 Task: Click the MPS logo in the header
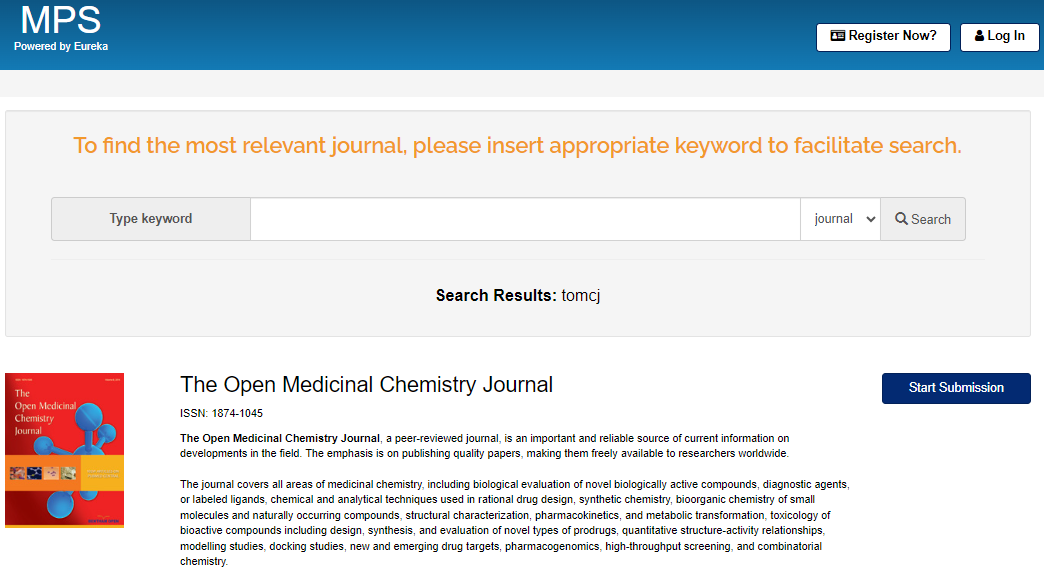pos(60,20)
